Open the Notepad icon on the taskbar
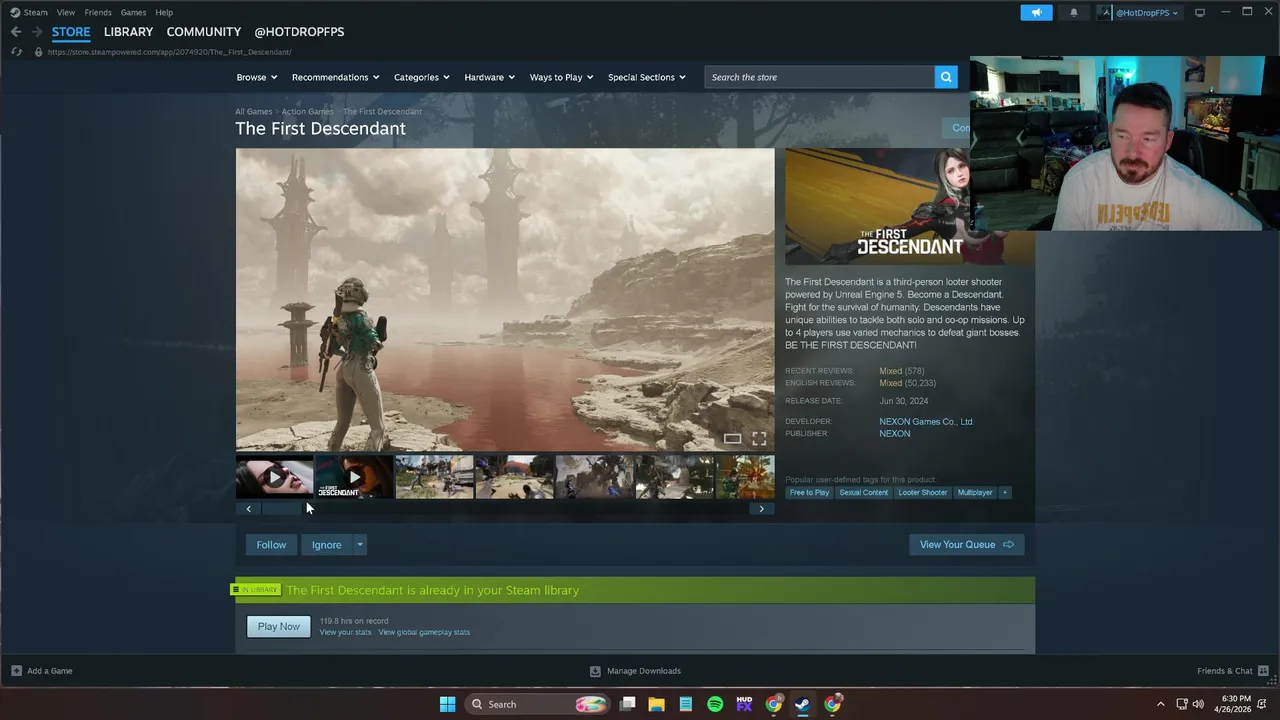This screenshot has height=720, width=1280. (686, 704)
